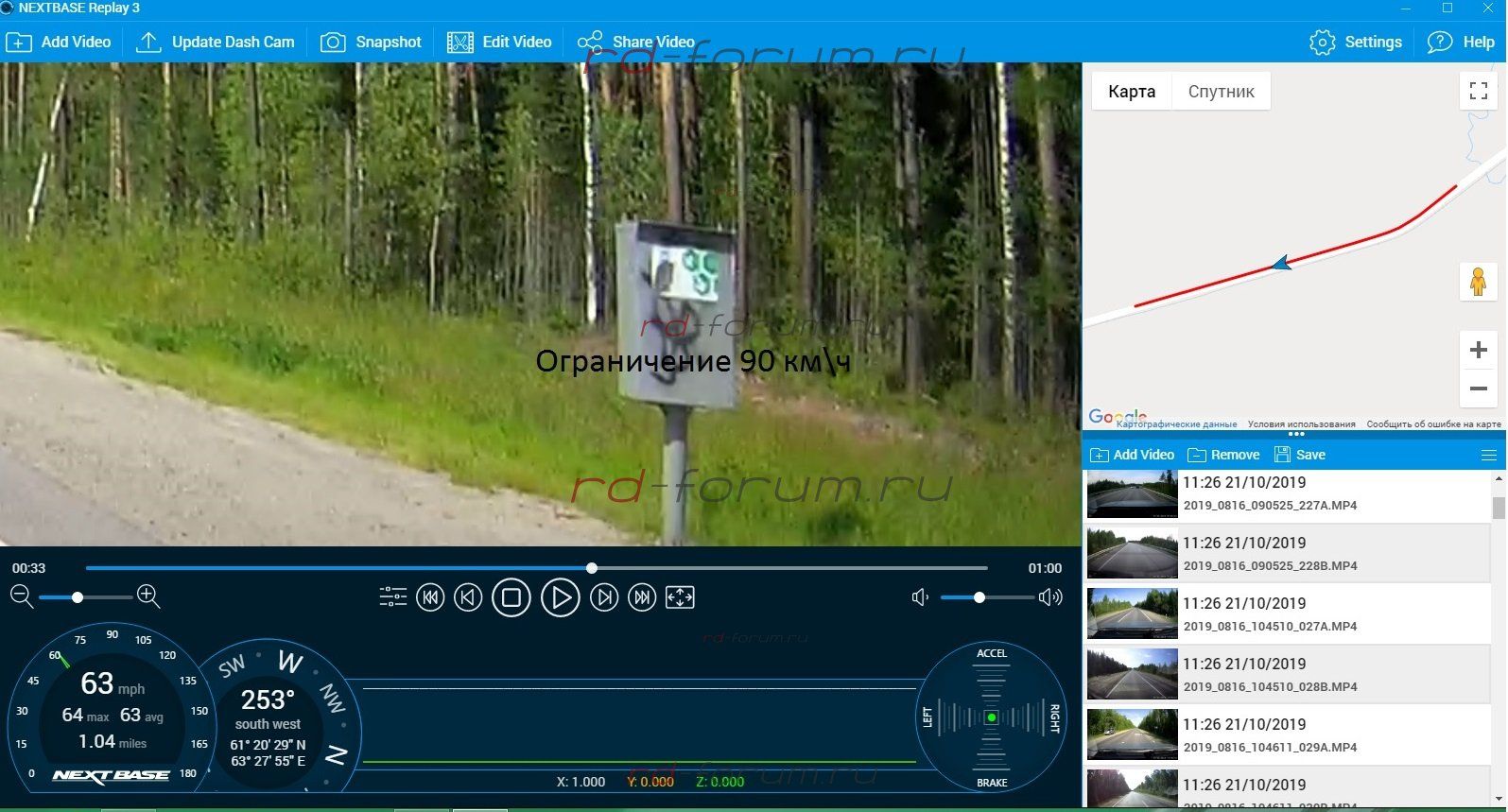
Task: Open playback adjustments sliders icon
Action: tap(392, 597)
